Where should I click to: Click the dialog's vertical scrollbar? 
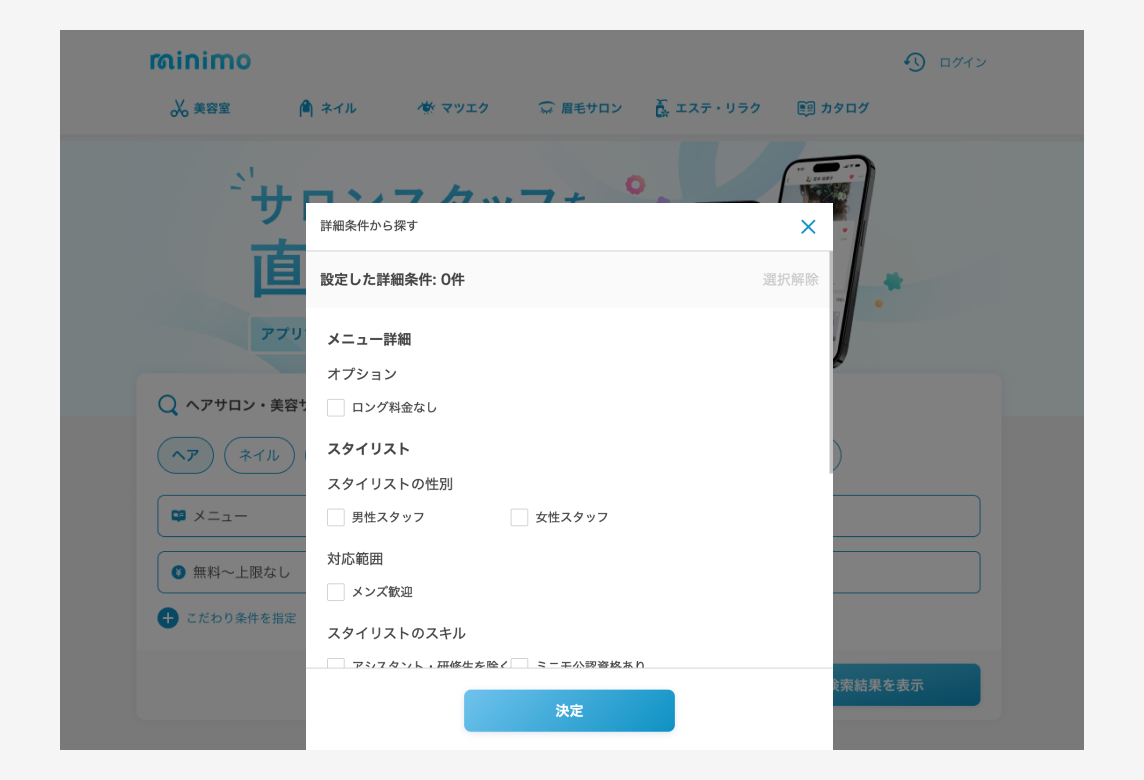[x=830, y=363]
